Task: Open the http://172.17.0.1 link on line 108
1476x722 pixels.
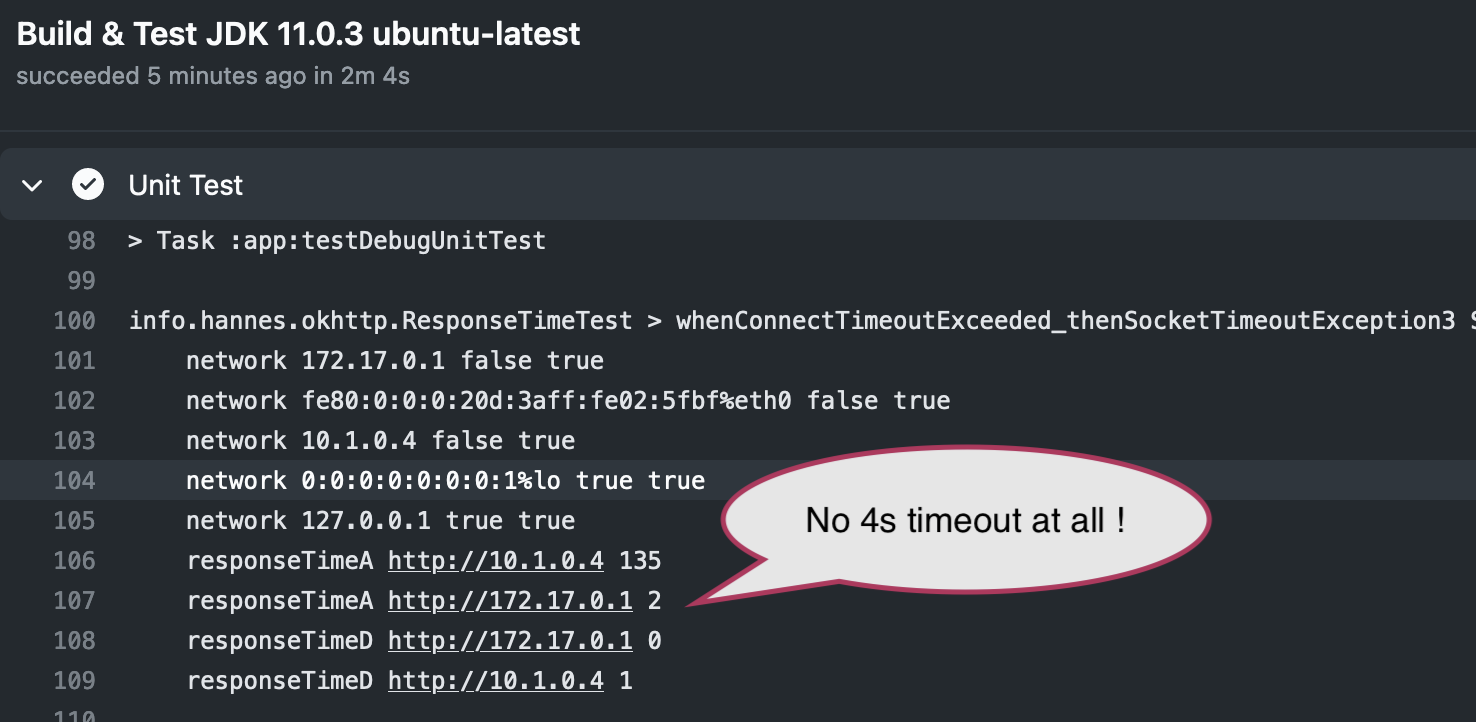Action: (x=511, y=640)
